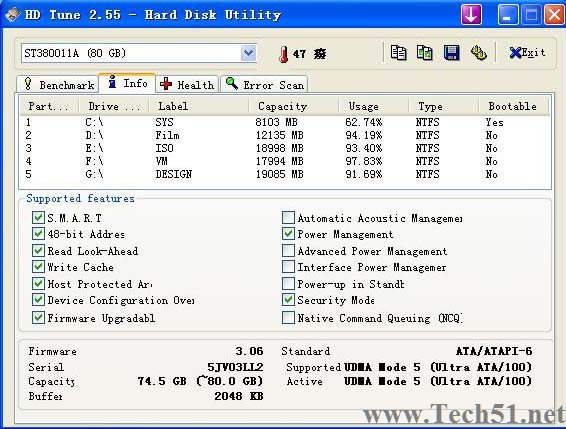Click the buffer 2048 KB value
566x429 pixels.
(239, 396)
